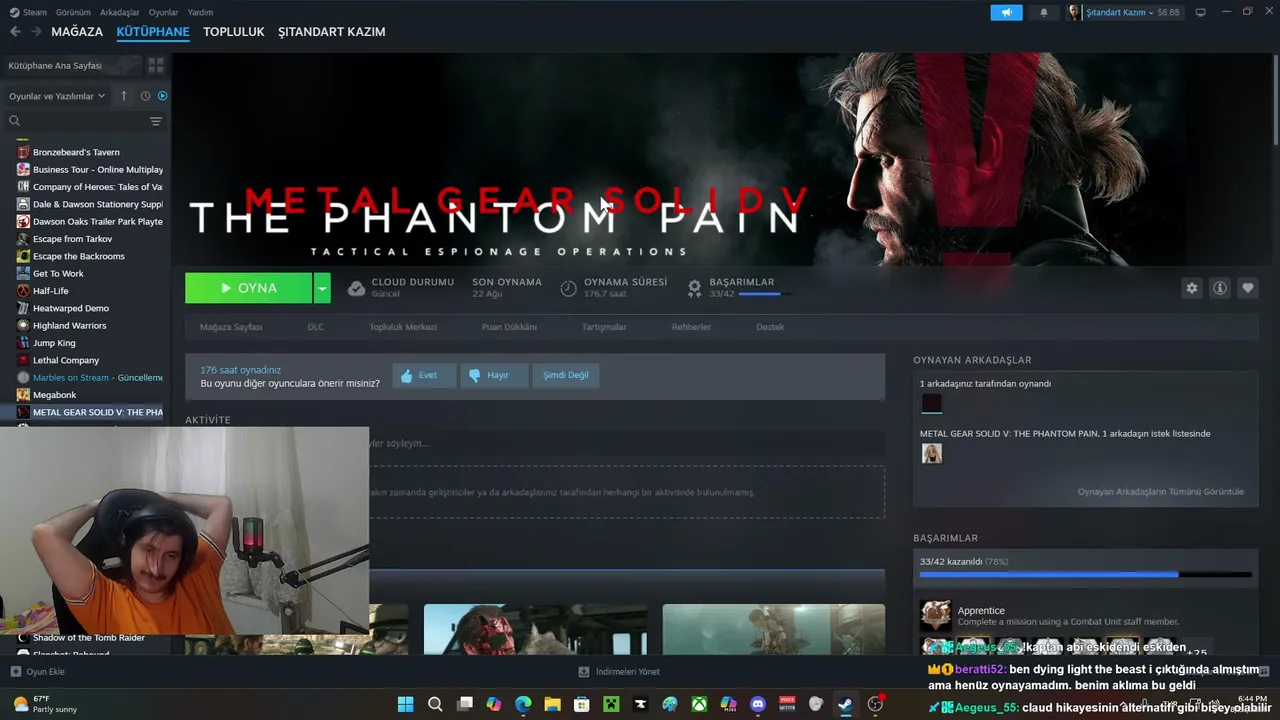Screen dimensions: 1280x720
Task: Go back with the back arrow
Action: point(15,32)
